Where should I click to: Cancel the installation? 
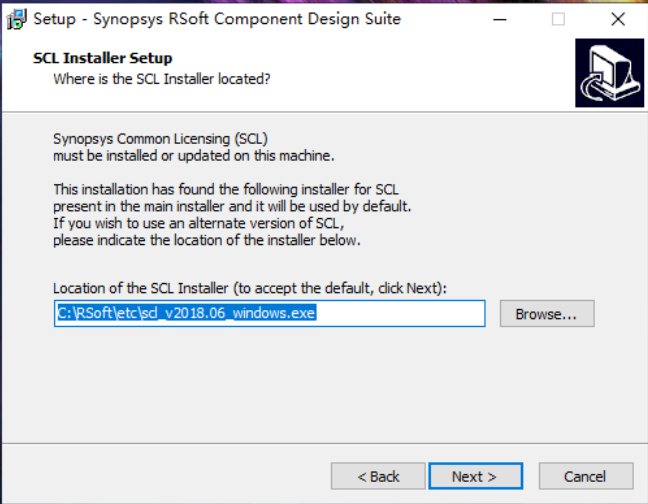[585, 476]
